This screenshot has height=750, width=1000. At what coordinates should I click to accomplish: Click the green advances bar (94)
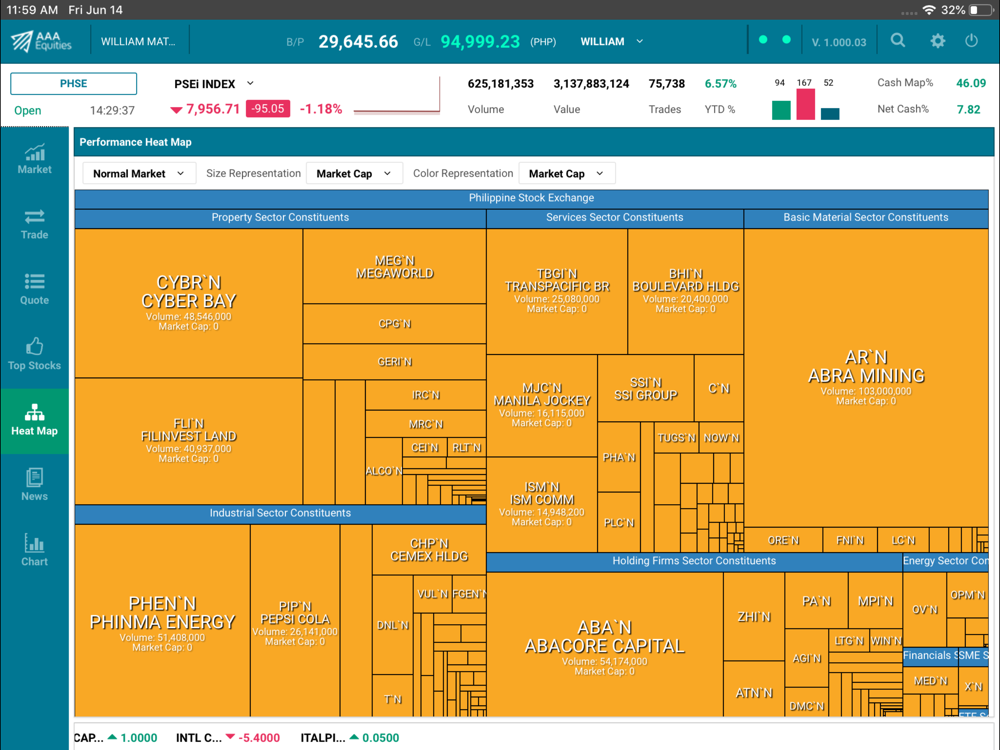(x=781, y=110)
